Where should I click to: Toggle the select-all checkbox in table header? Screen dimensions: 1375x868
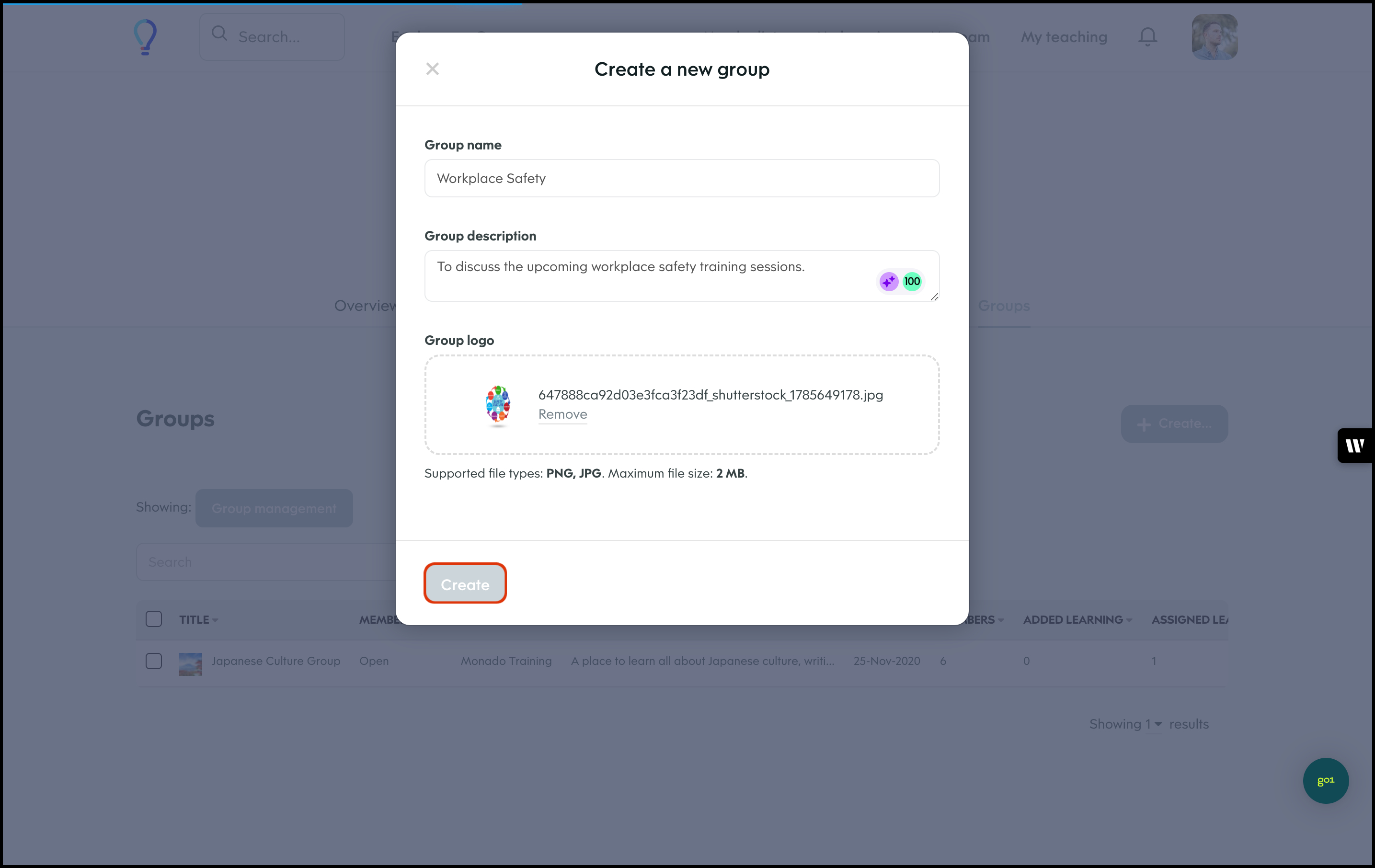click(154, 619)
